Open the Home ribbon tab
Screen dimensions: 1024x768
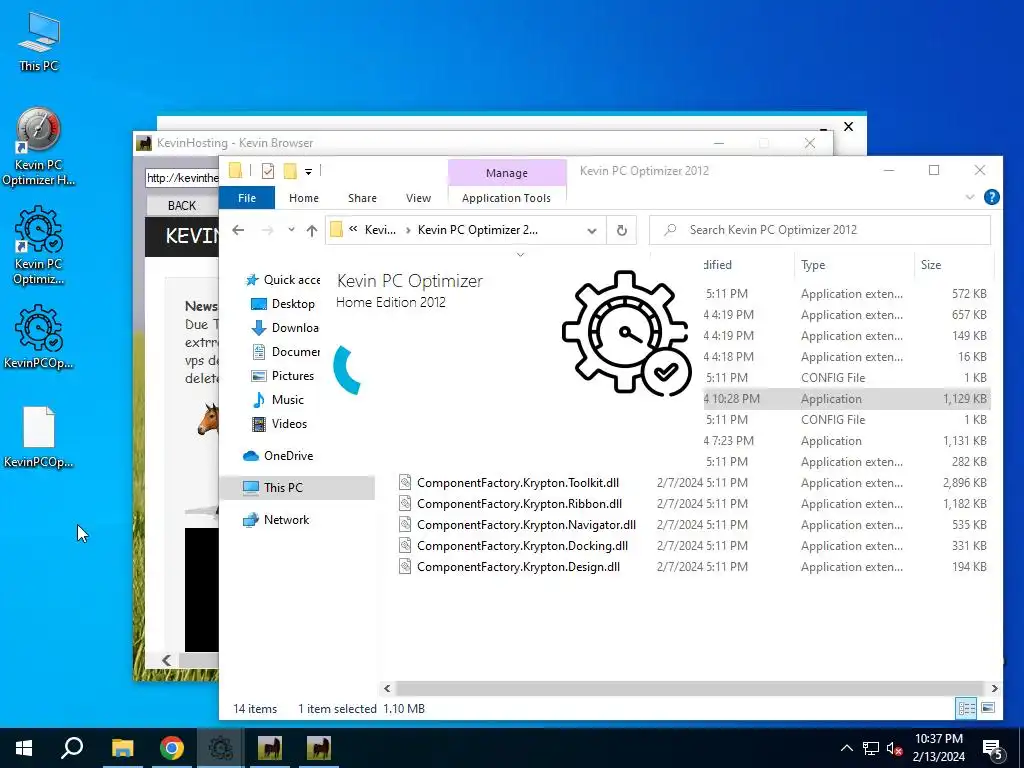[304, 198]
